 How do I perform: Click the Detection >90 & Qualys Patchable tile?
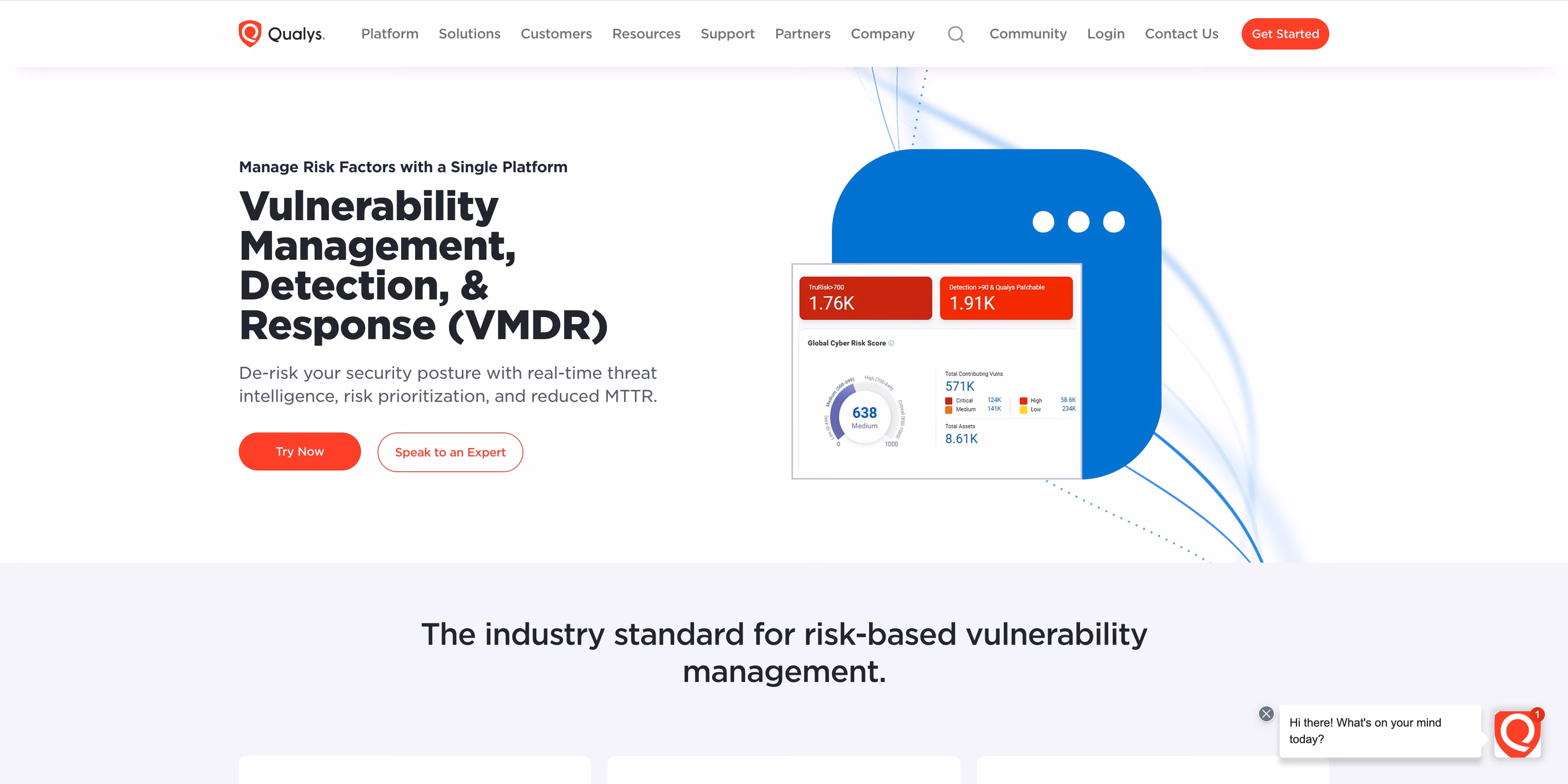(1005, 298)
